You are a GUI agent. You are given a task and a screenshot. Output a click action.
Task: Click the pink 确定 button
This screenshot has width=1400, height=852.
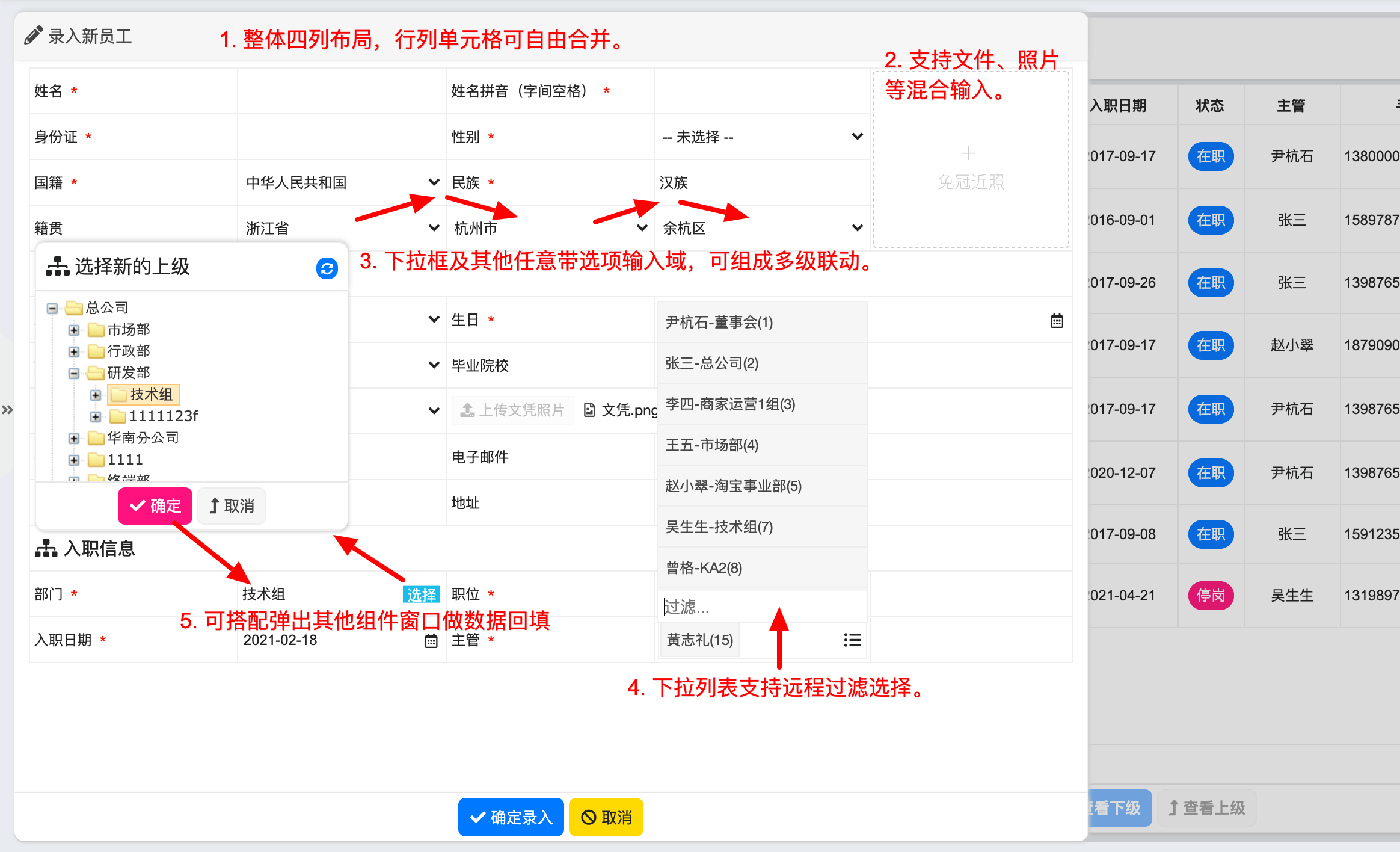point(155,506)
